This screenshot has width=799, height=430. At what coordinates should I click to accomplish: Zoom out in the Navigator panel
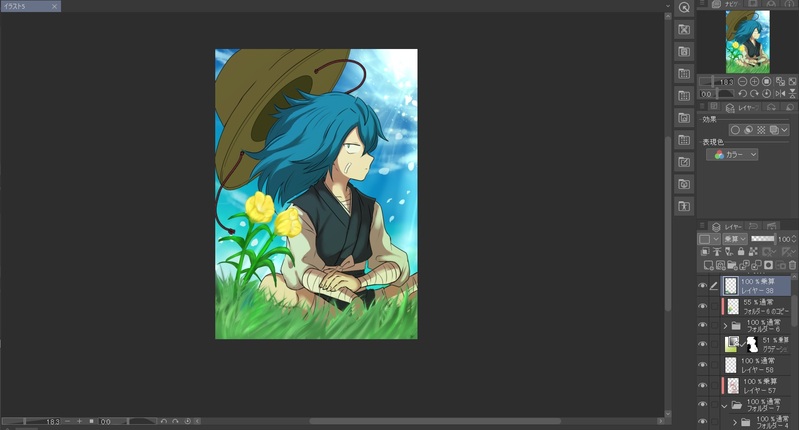(742, 82)
